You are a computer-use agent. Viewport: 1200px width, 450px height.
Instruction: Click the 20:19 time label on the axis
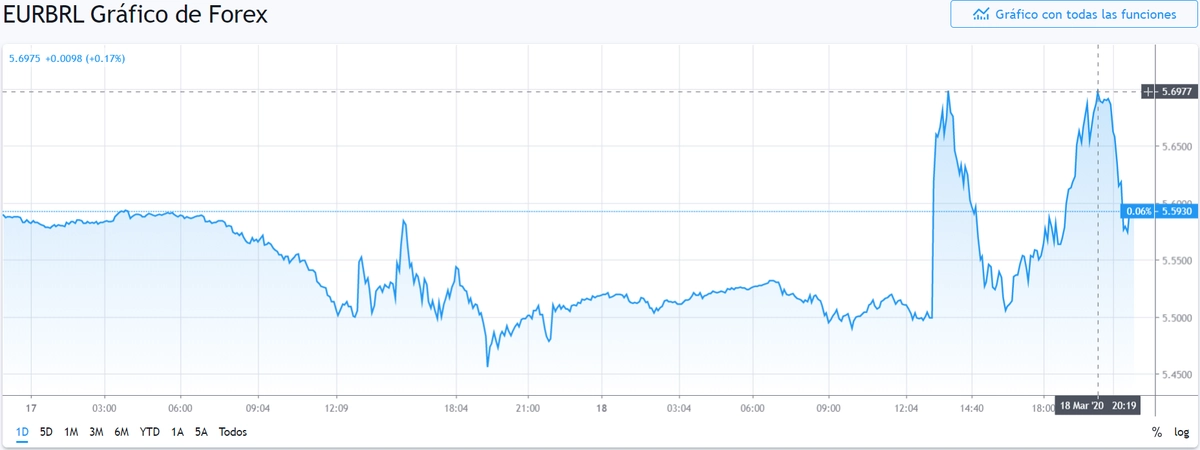(x=1125, y=406)
